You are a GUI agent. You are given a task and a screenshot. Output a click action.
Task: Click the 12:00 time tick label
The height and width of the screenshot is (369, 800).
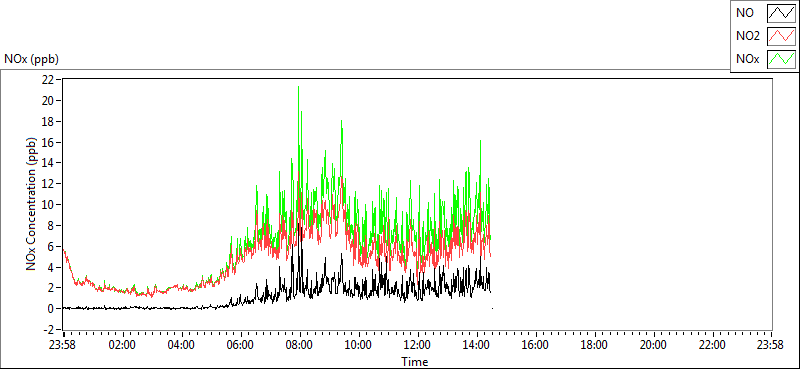(x=417, y=345)
